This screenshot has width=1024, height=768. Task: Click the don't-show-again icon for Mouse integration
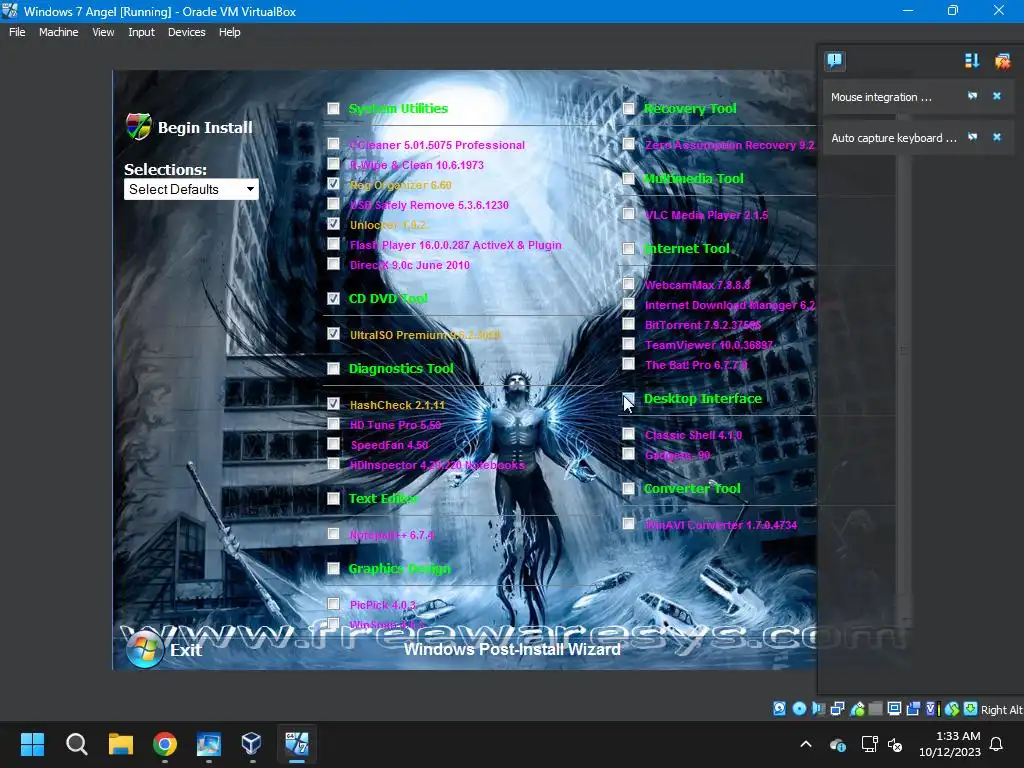pyautogui.click(x=972, y=96)
